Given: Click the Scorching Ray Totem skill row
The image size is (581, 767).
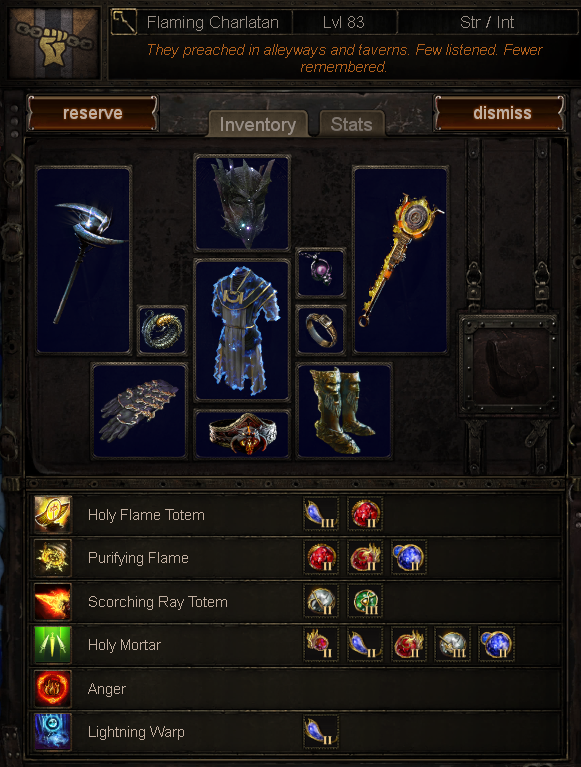Looking at the screenshot, I should tap(295, 602).
